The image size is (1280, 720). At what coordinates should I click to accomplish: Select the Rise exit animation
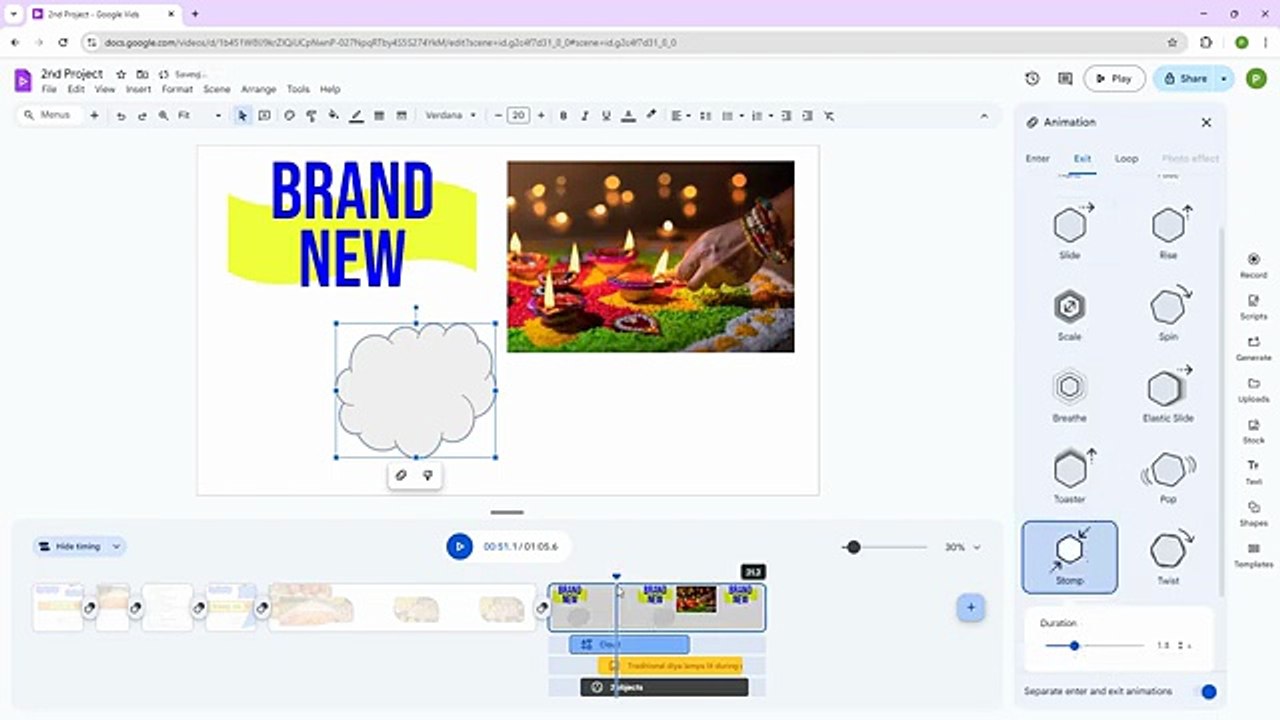(x=1168, y=231)
